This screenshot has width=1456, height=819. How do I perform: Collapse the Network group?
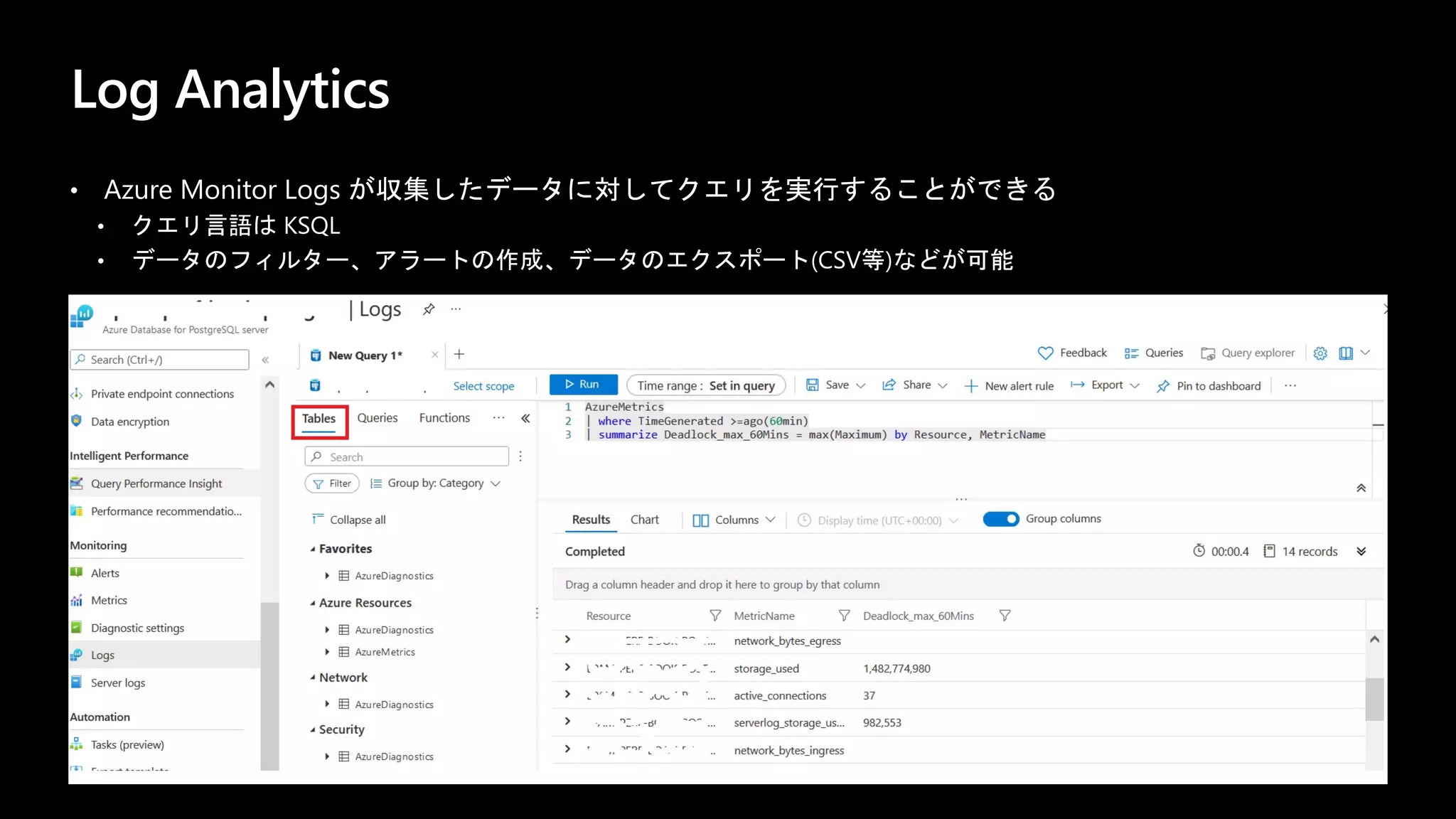(x=313, y=678)
